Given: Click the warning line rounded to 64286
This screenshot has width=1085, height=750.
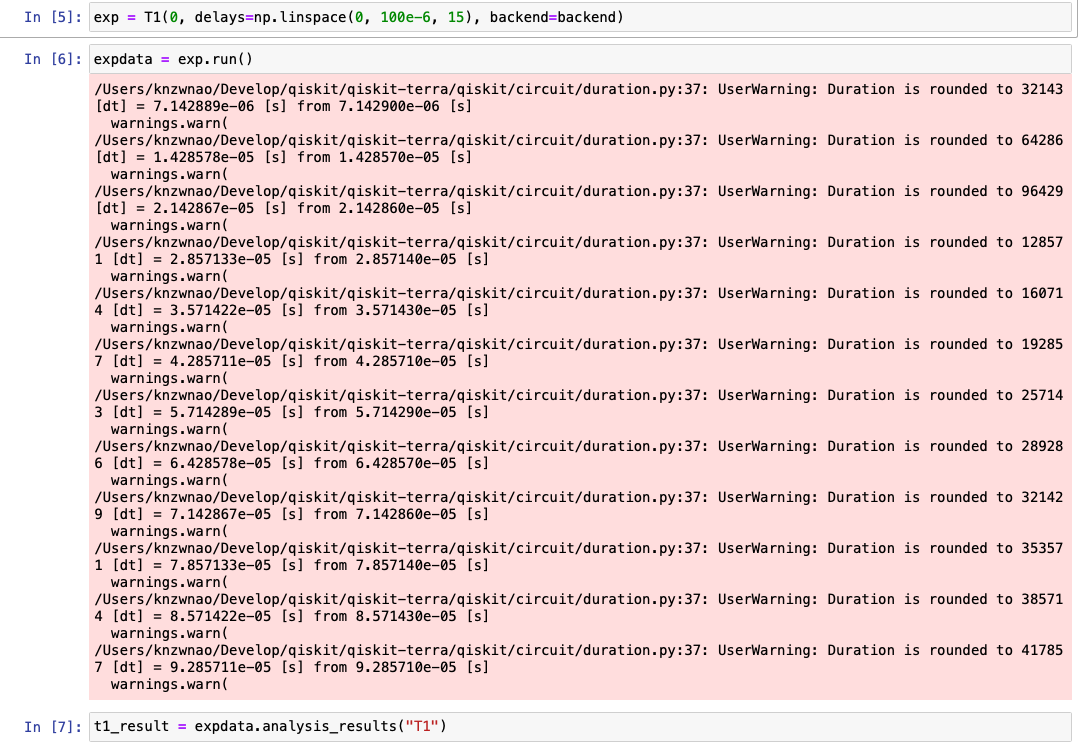Looking at the screenshot, I should pos(578,140).
